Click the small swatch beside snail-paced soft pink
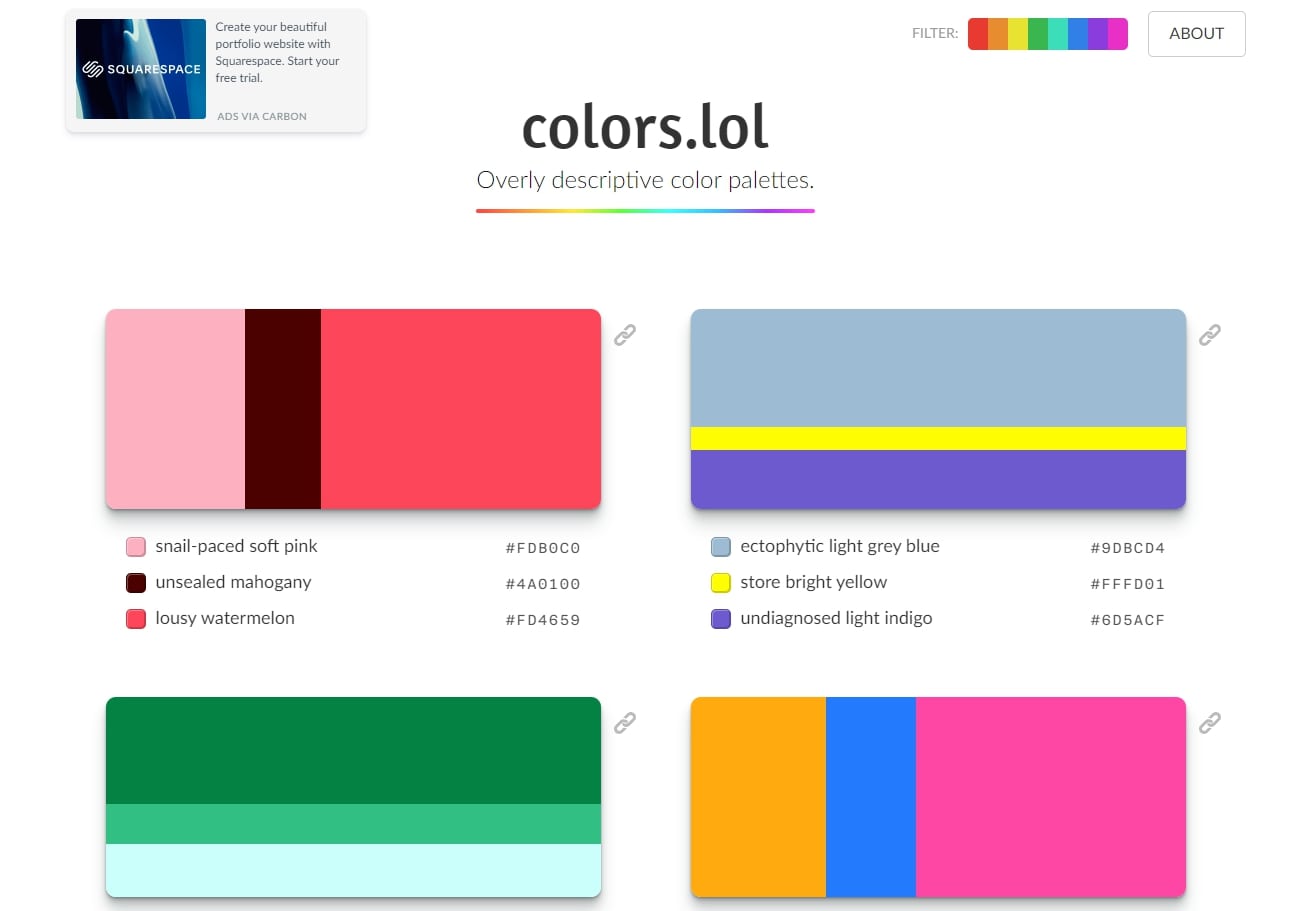Screen dimensions: 1304x911 click(136, 547)
